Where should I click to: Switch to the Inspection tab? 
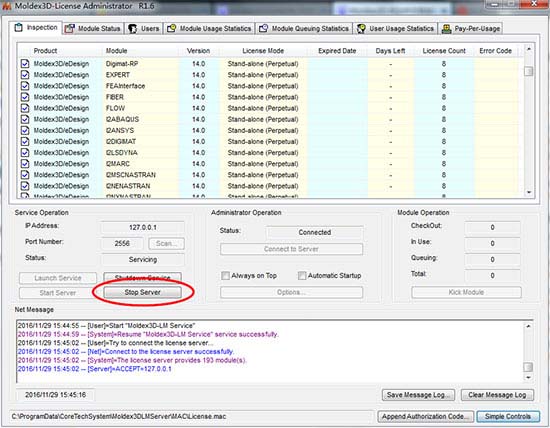(x=35, y=28)
